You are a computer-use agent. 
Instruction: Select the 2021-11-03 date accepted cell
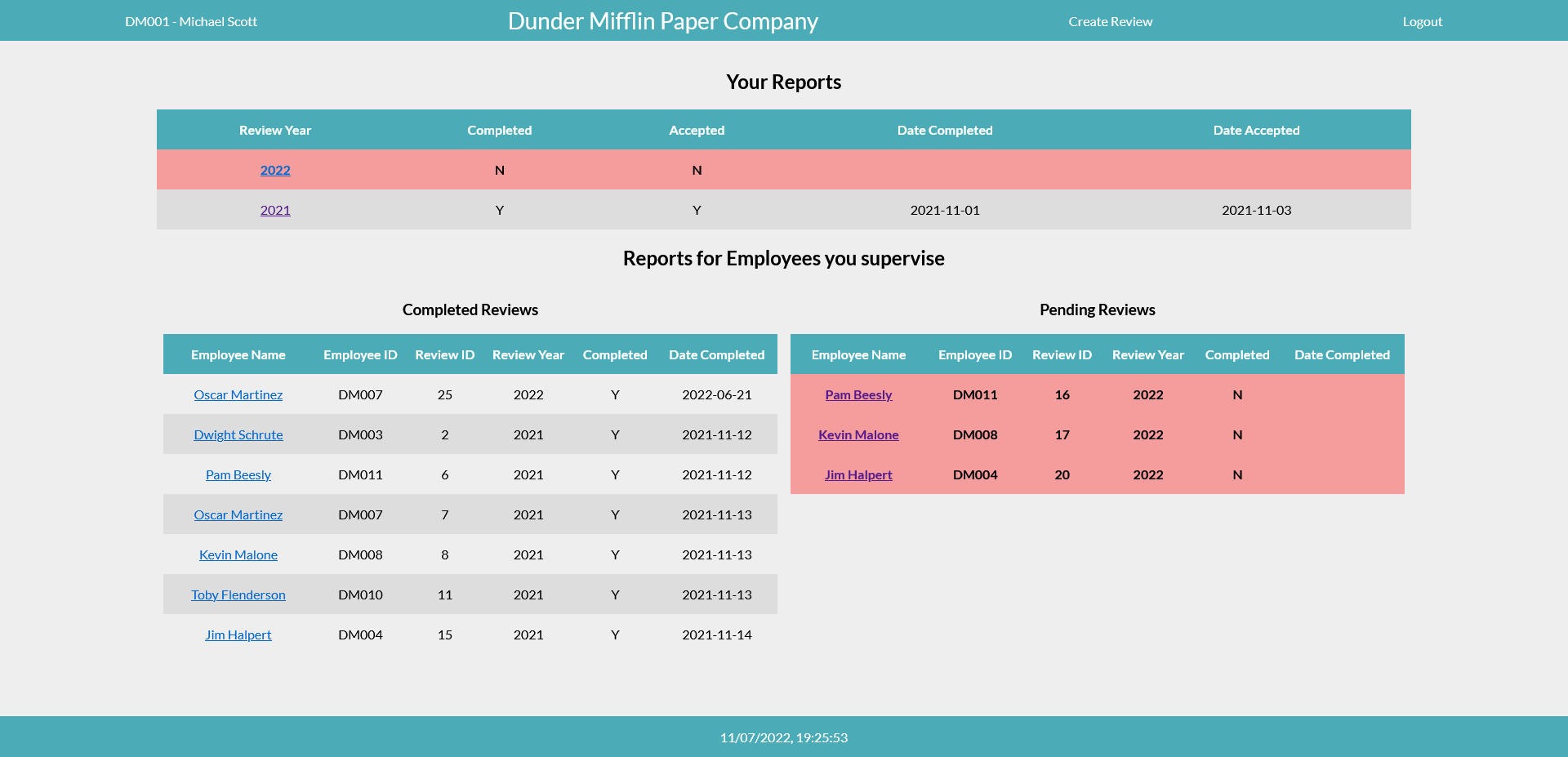1256,210
